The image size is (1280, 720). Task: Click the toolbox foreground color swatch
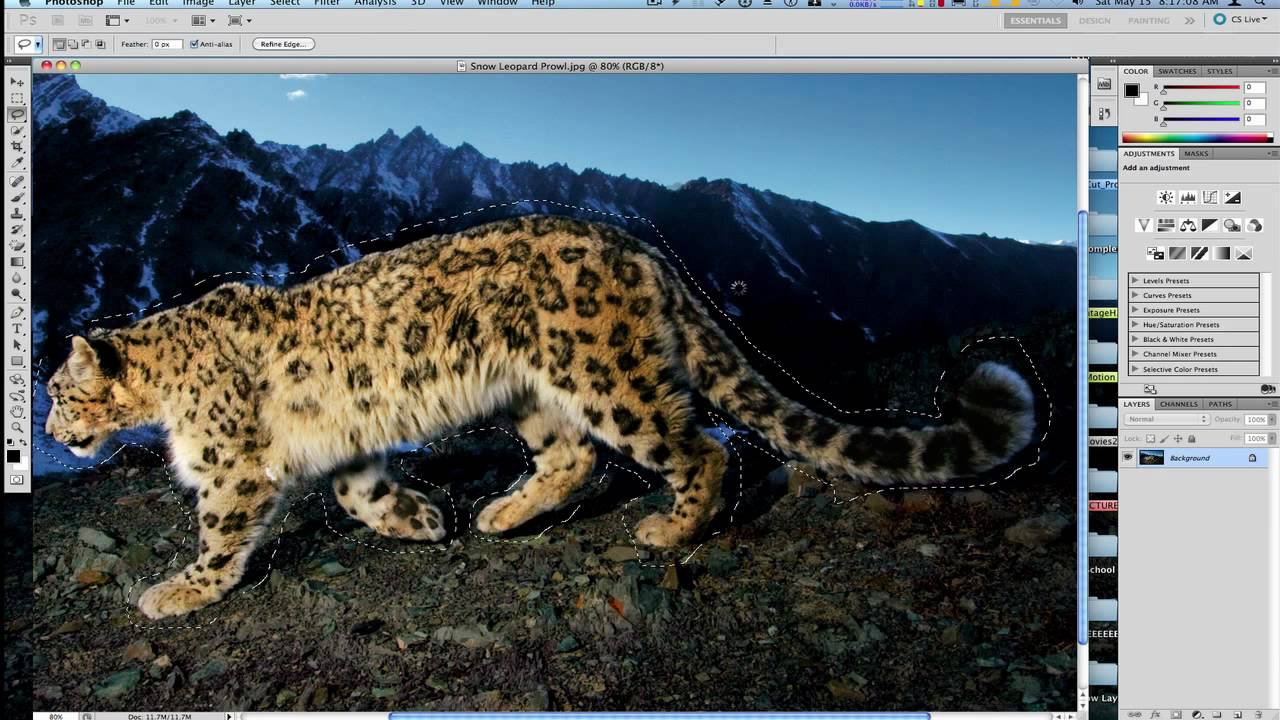[13, 456]
